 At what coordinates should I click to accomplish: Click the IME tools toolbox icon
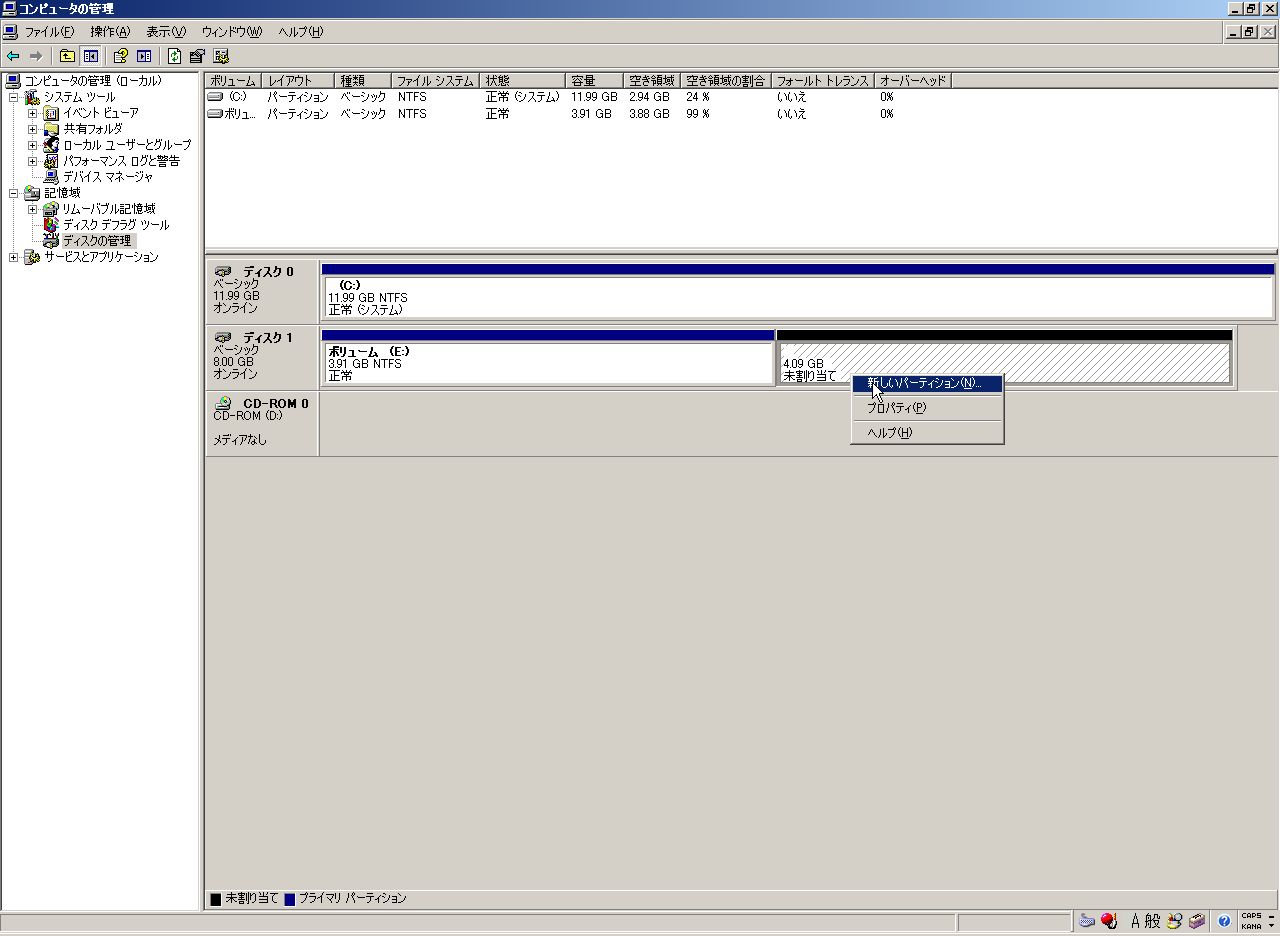click(1197, 921)
